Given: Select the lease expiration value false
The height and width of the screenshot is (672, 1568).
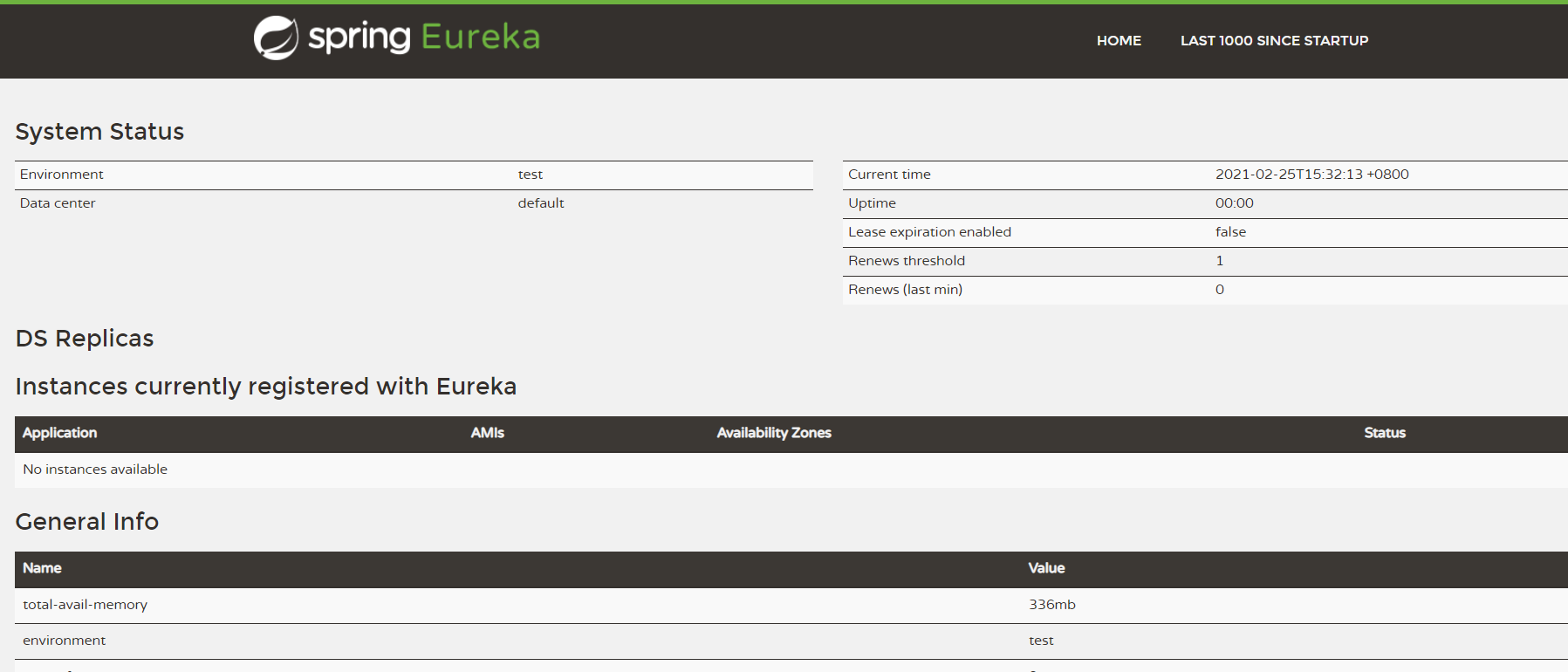Looking at the screenshot, I should point(1230,232).
